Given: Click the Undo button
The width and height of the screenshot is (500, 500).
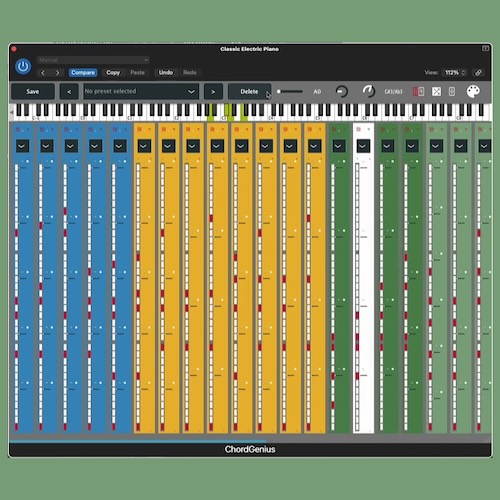Looking at the screenshot, I should [166, 73].
